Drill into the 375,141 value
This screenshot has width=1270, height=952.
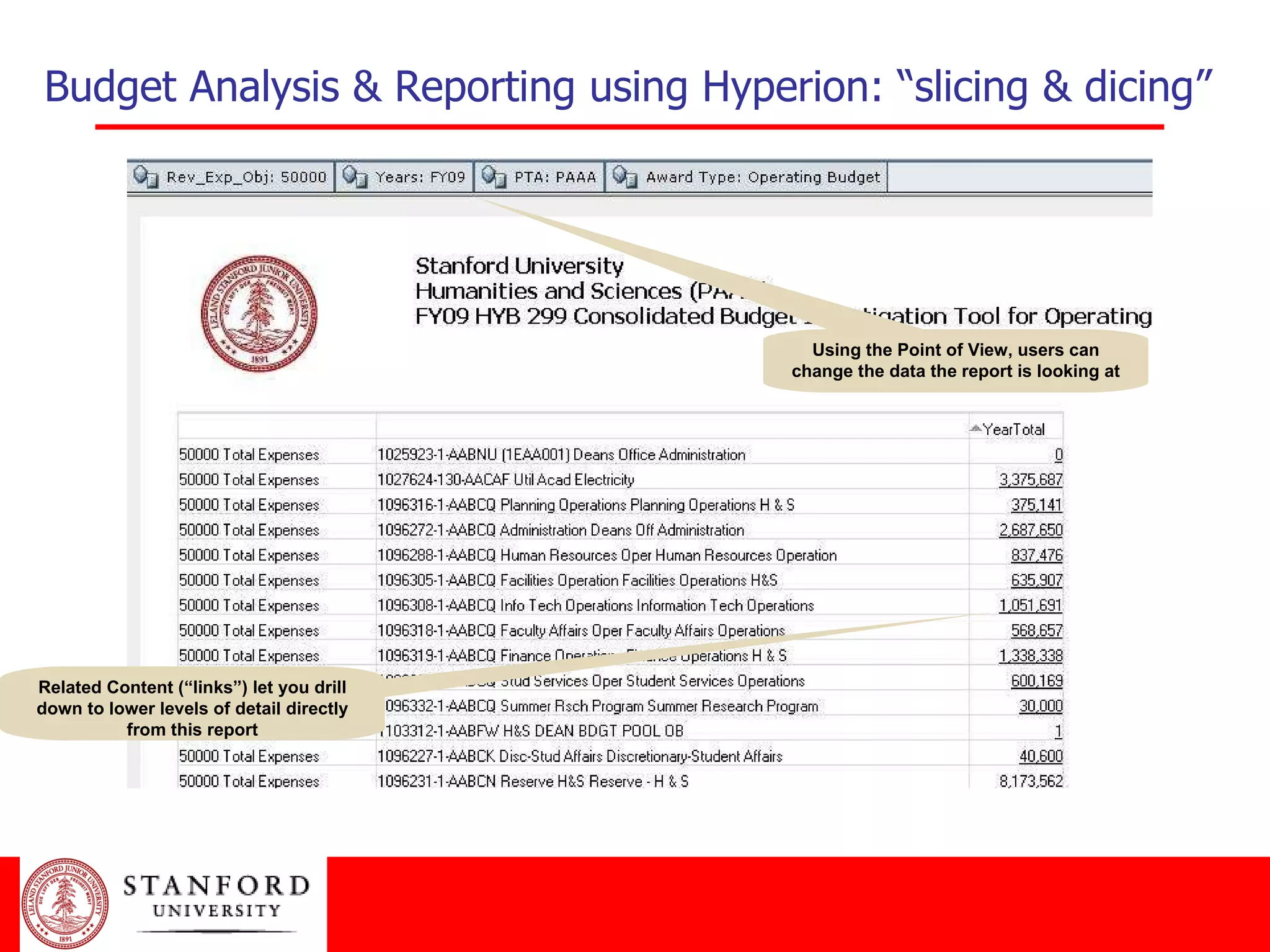tap(1037, 505)
